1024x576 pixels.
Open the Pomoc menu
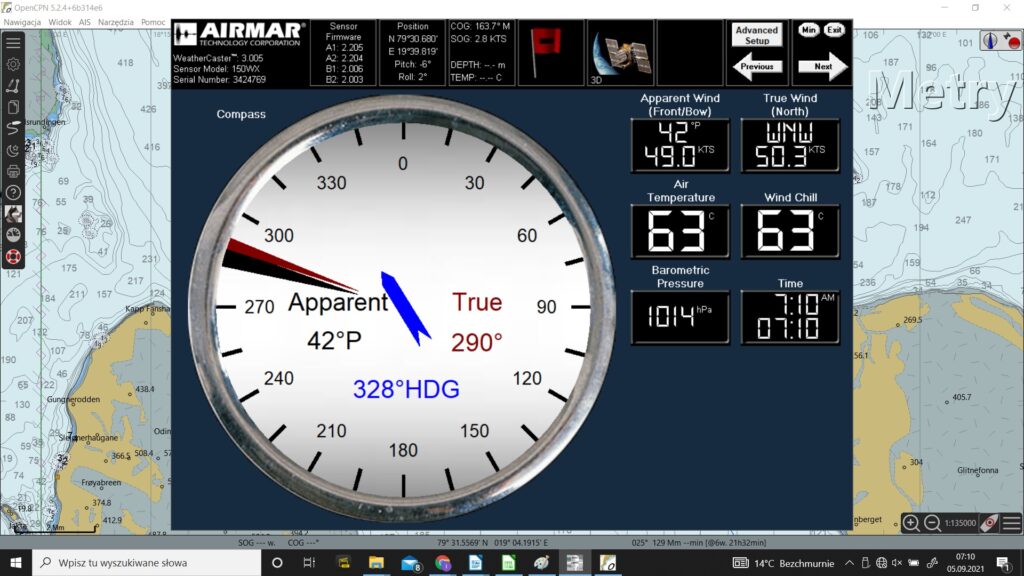(153, 22)
